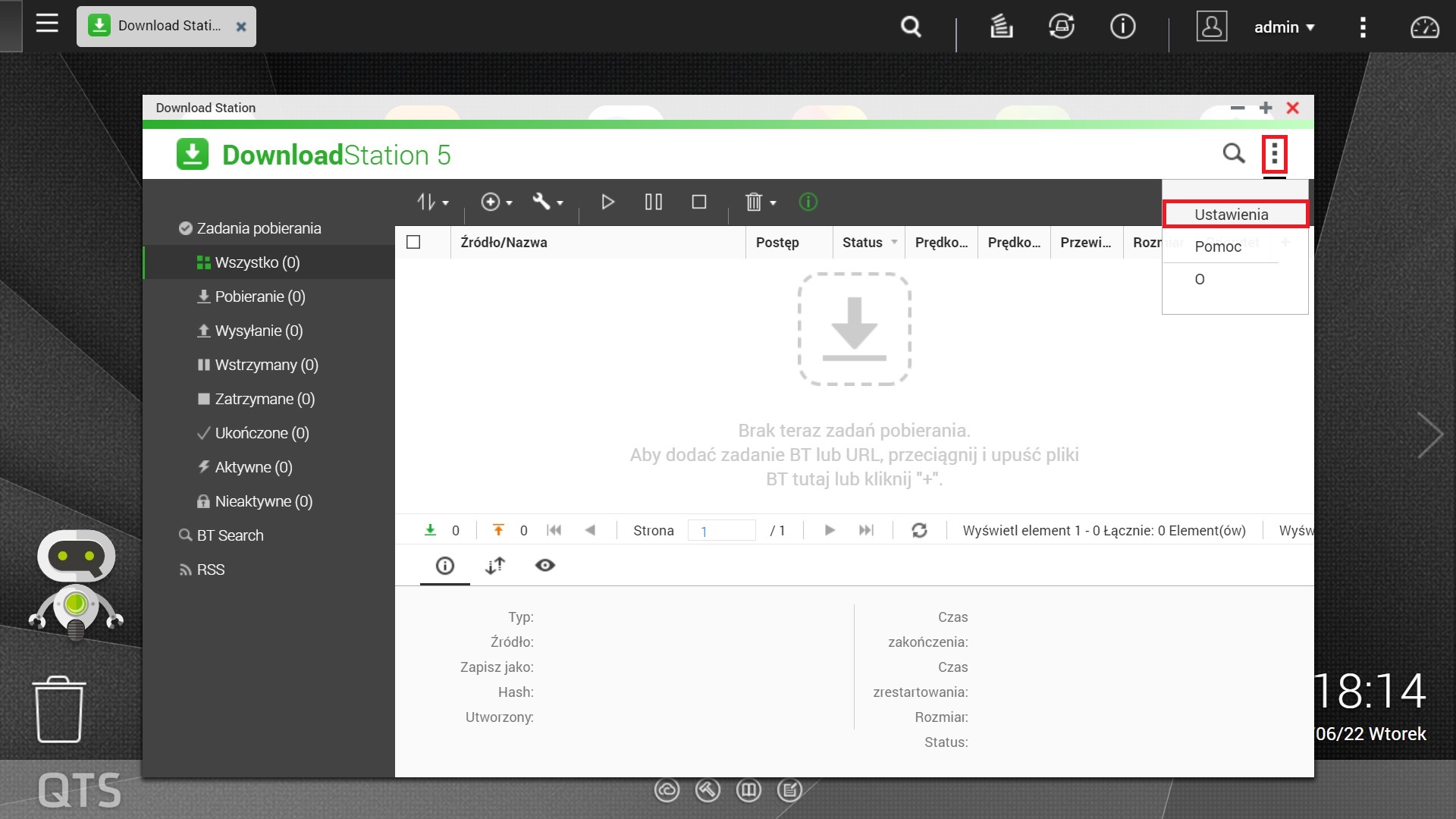Go to next page arrow

[x=830, y=530]
